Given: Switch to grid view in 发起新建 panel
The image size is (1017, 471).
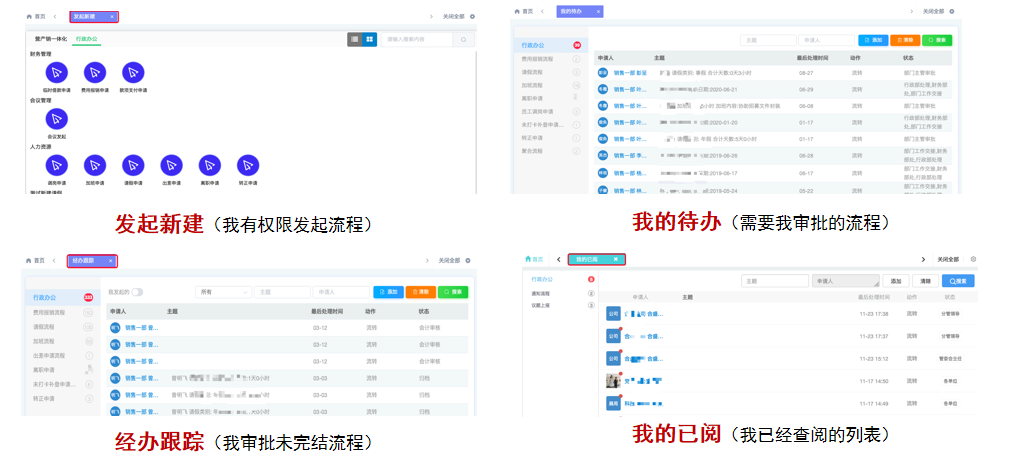Looking at the screenshot, I should (x=369, y=39).
